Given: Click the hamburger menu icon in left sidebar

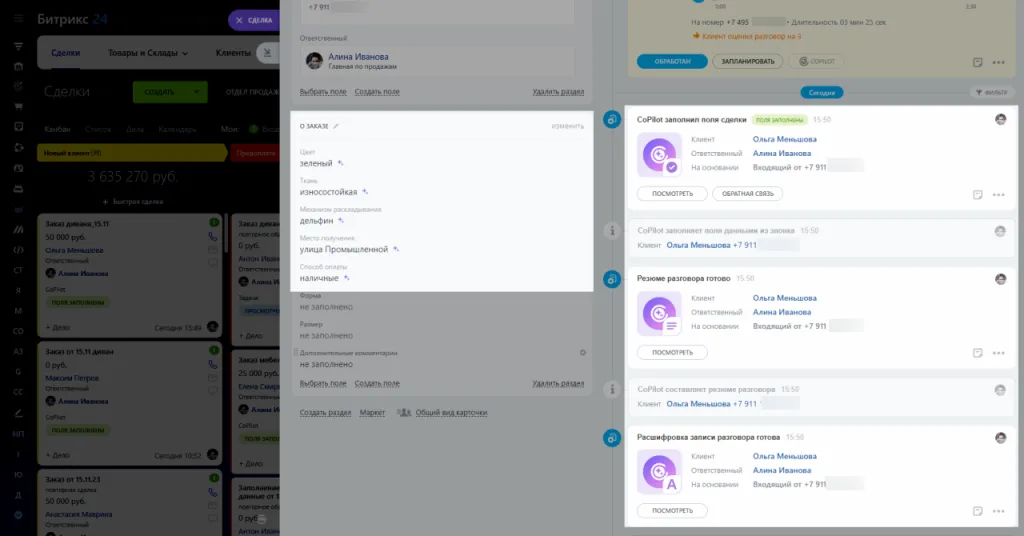Looking at the screenshot, I should click(x=18, y=47).
